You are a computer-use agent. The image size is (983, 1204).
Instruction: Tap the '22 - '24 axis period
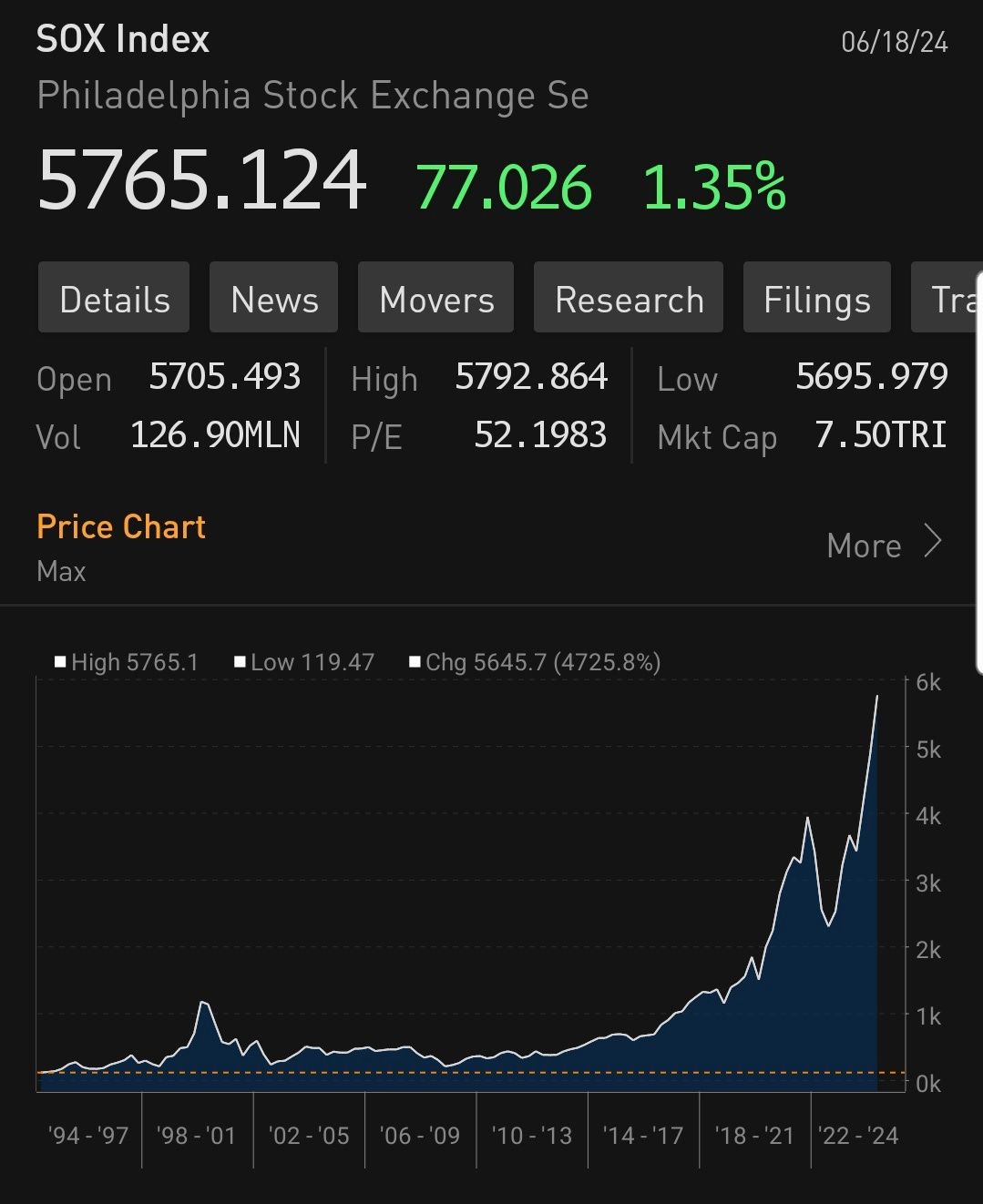pos(858,1136)
